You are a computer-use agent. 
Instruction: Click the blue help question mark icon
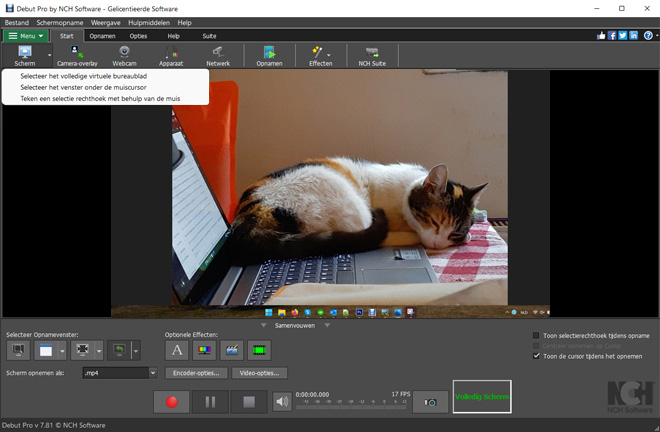click(x=648, y=36)
